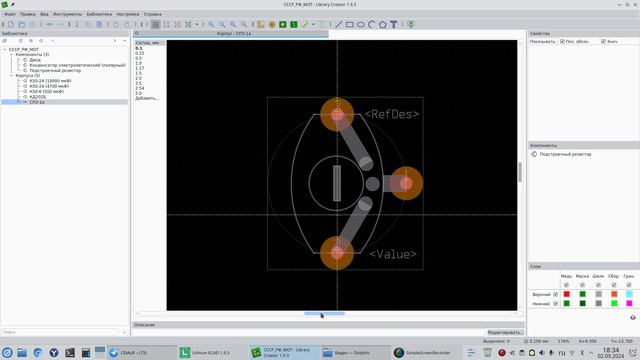Click the green snap-to-grid icon
This screenshot has height=360, width=640.
[x=188, y=24]
